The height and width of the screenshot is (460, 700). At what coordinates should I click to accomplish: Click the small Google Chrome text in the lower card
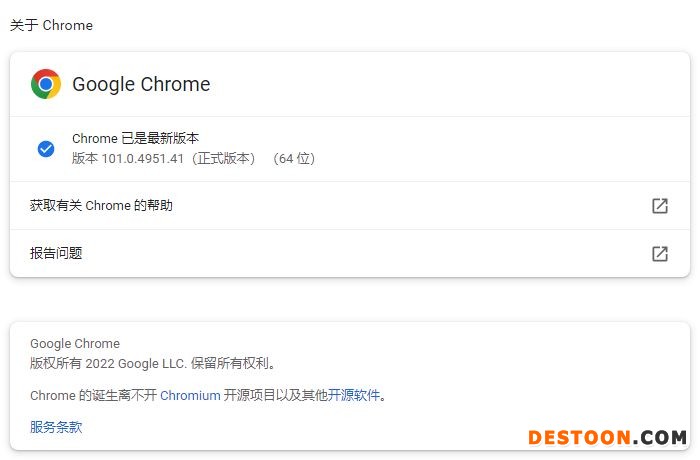point(75,344)
